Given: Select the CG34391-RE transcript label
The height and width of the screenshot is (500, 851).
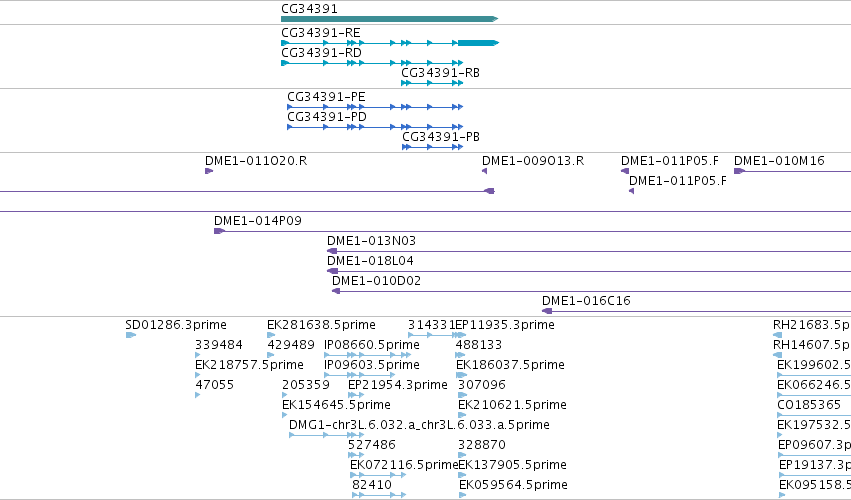Looking at the screenshot, I should pos(321,33).
